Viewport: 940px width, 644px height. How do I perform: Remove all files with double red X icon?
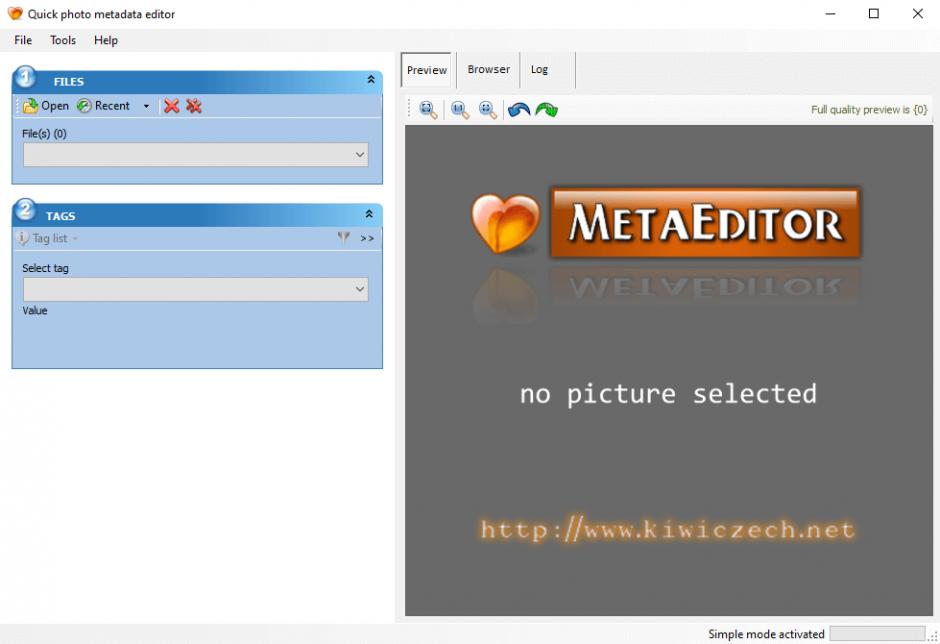pos(194,106)
